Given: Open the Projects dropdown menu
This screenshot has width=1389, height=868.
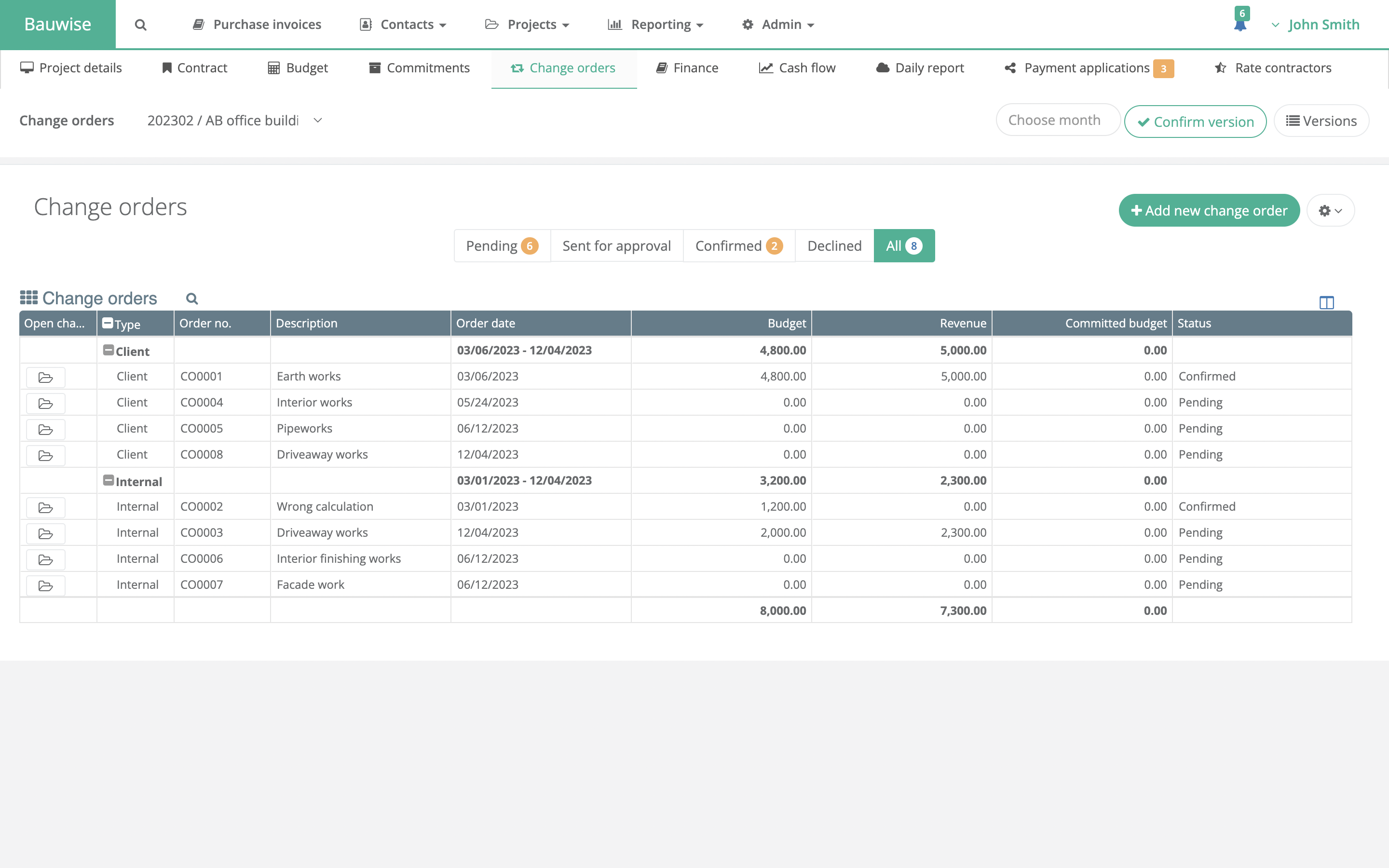Looking at the screenshot, I should [x=528, y=25].
